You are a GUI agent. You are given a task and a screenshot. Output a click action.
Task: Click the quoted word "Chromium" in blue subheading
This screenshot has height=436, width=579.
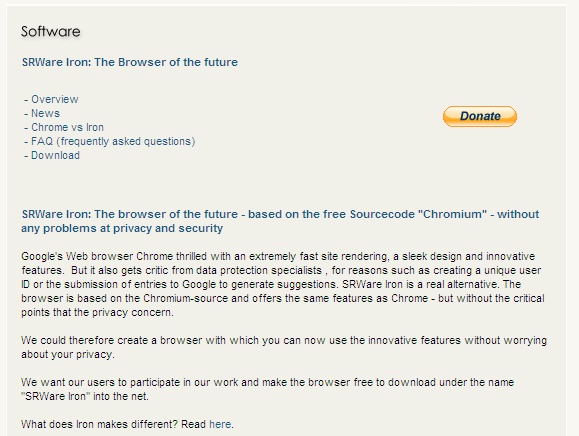point(453,214)
